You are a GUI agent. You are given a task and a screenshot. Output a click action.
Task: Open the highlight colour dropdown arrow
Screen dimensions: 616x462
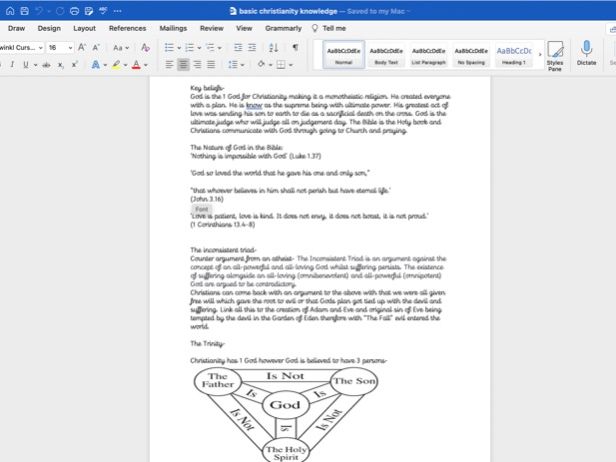coord(126,65)
